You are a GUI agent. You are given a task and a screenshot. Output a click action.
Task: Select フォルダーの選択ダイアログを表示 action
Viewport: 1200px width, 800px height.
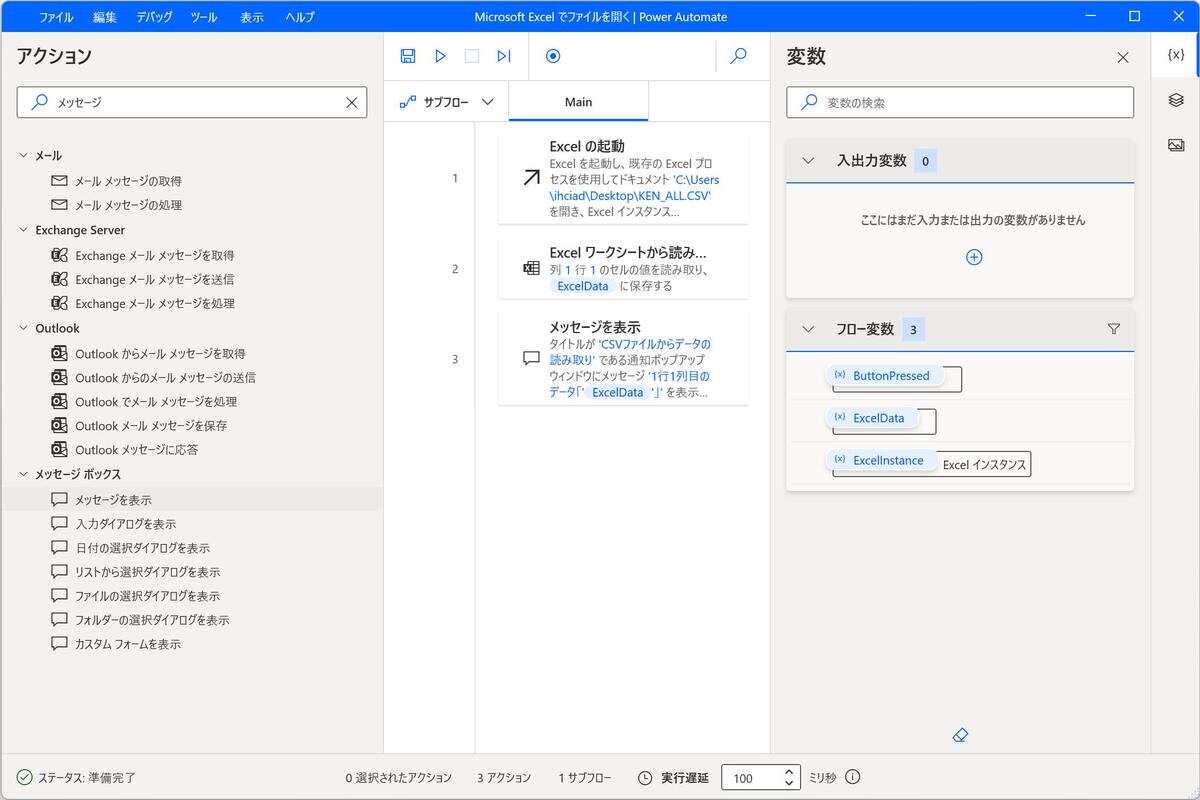tap(152, 619)
